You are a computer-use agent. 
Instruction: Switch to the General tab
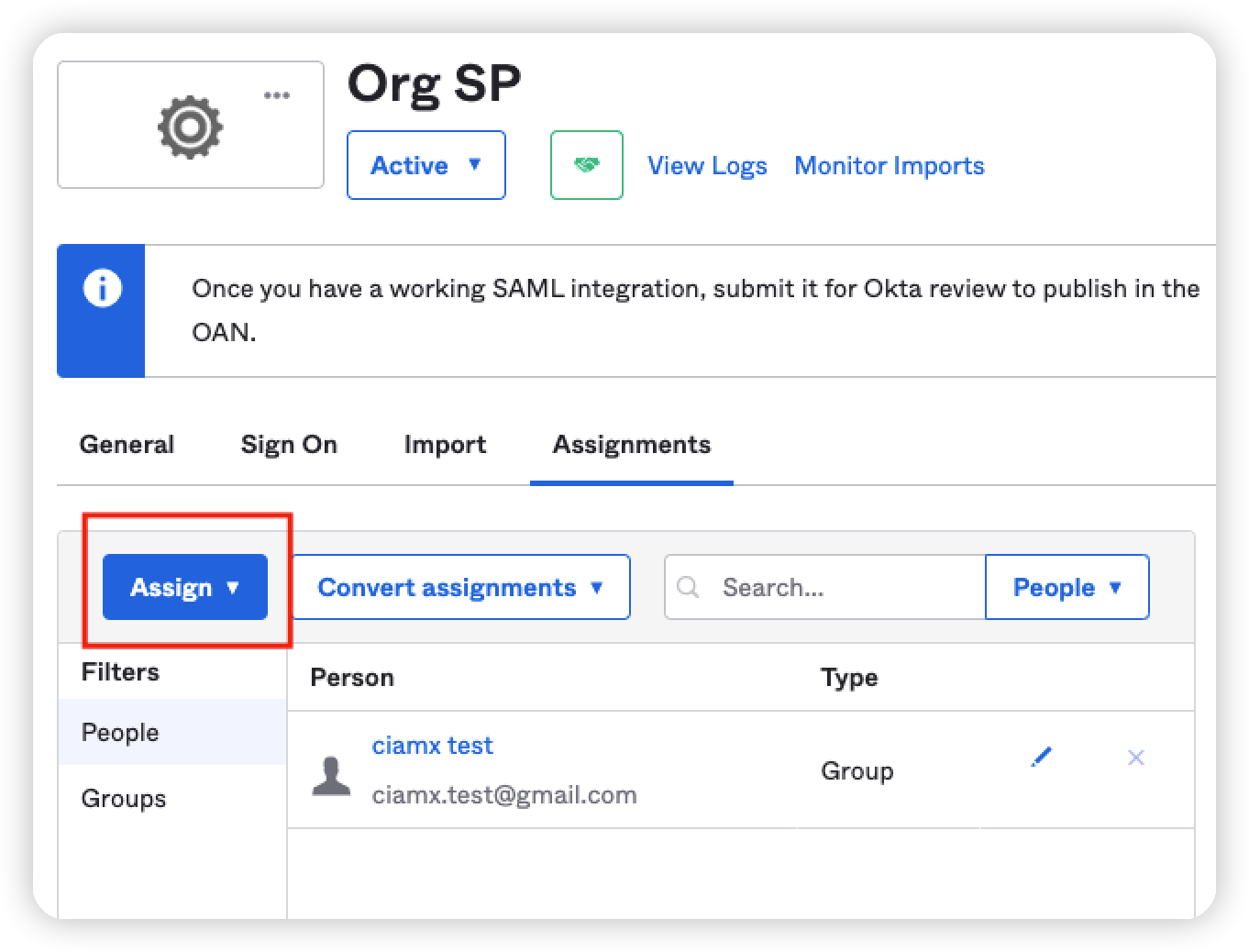127,445
